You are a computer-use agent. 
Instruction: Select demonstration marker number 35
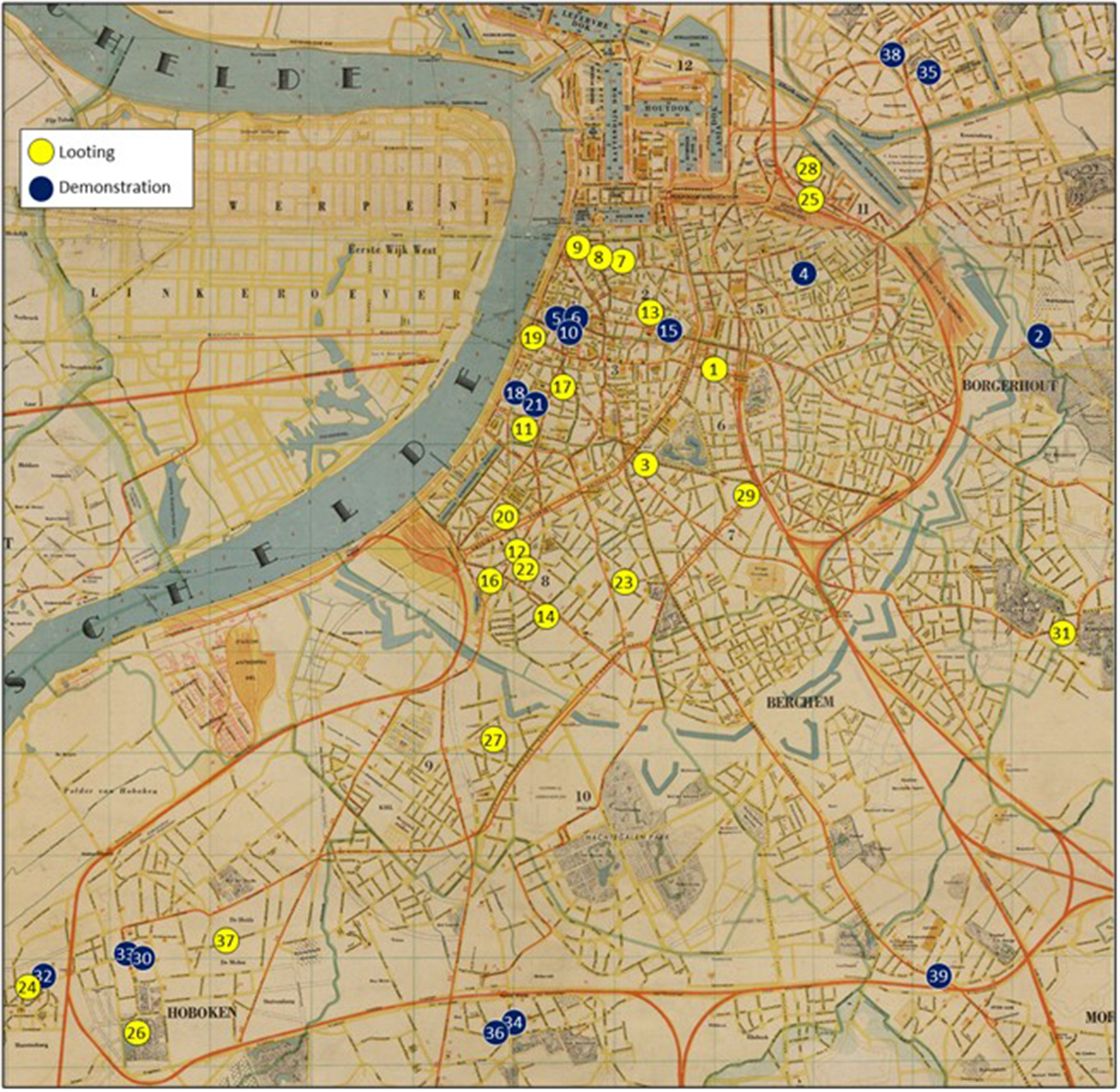[928, 71]
